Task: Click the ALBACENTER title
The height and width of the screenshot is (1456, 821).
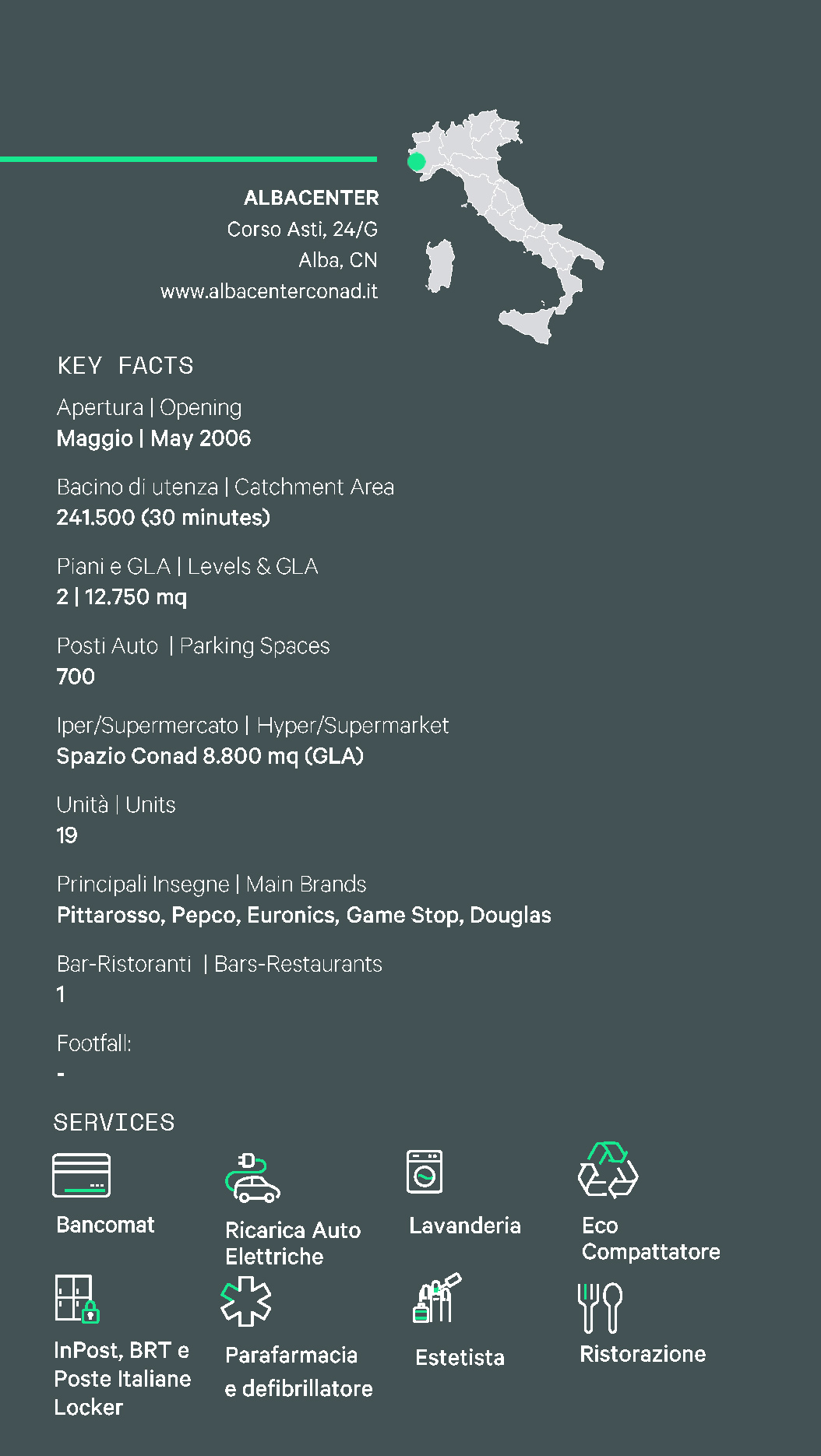Action: pyautogui.click(x=311, y=198)
